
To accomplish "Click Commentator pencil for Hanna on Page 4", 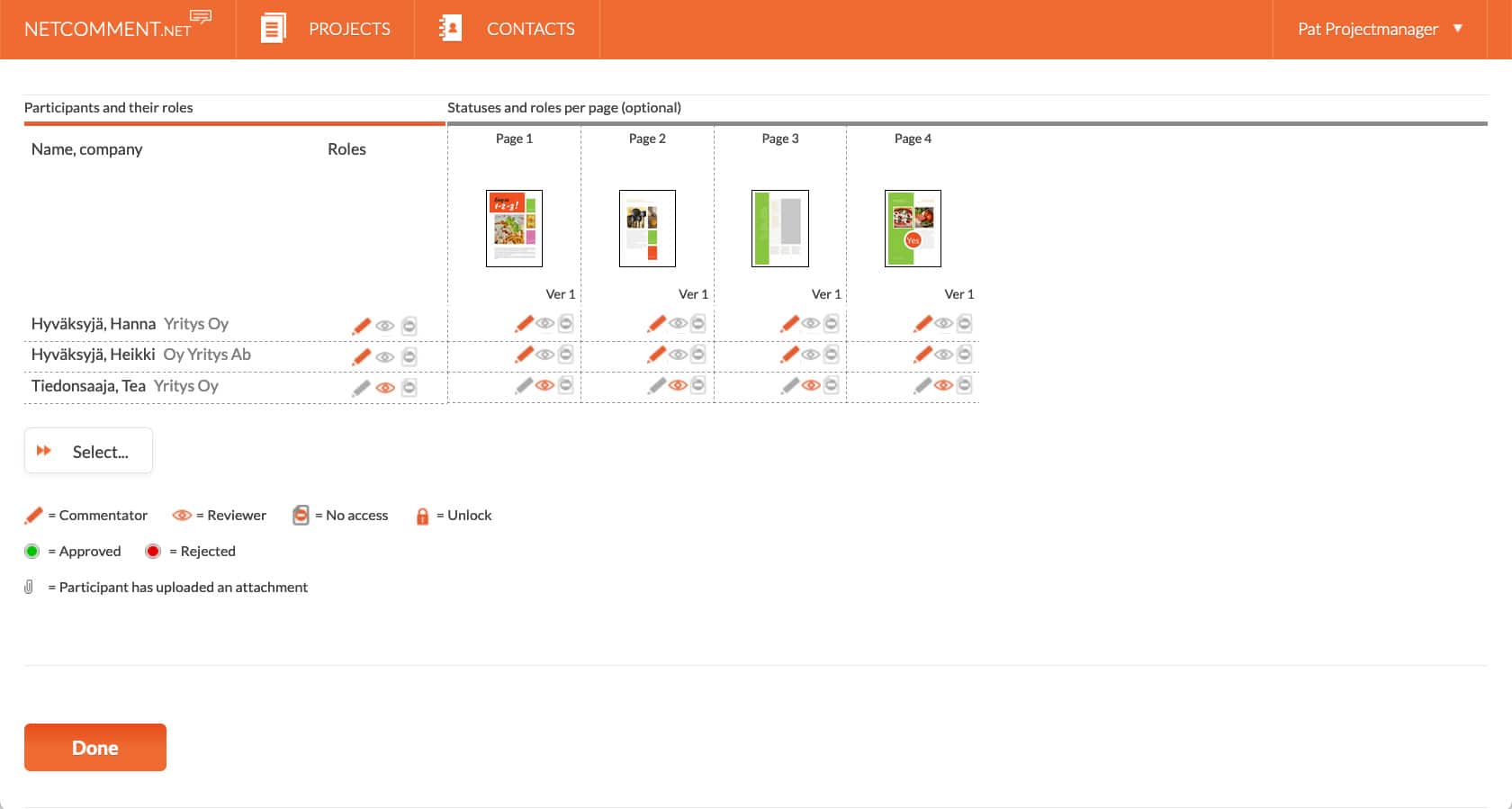I will [x=922, y=323].
